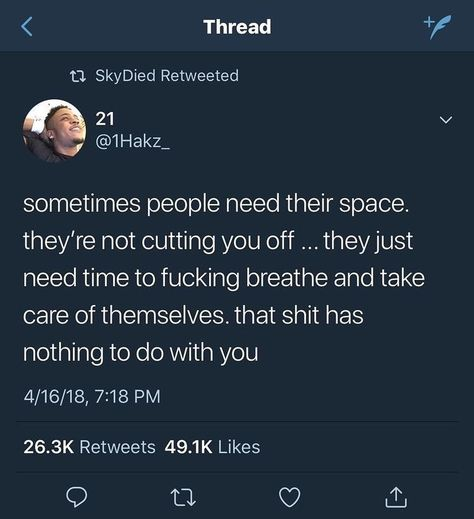The image size is (474, 519).
Task: Open the @1Hakz_ handle
Action: click(x=133, y=142)
